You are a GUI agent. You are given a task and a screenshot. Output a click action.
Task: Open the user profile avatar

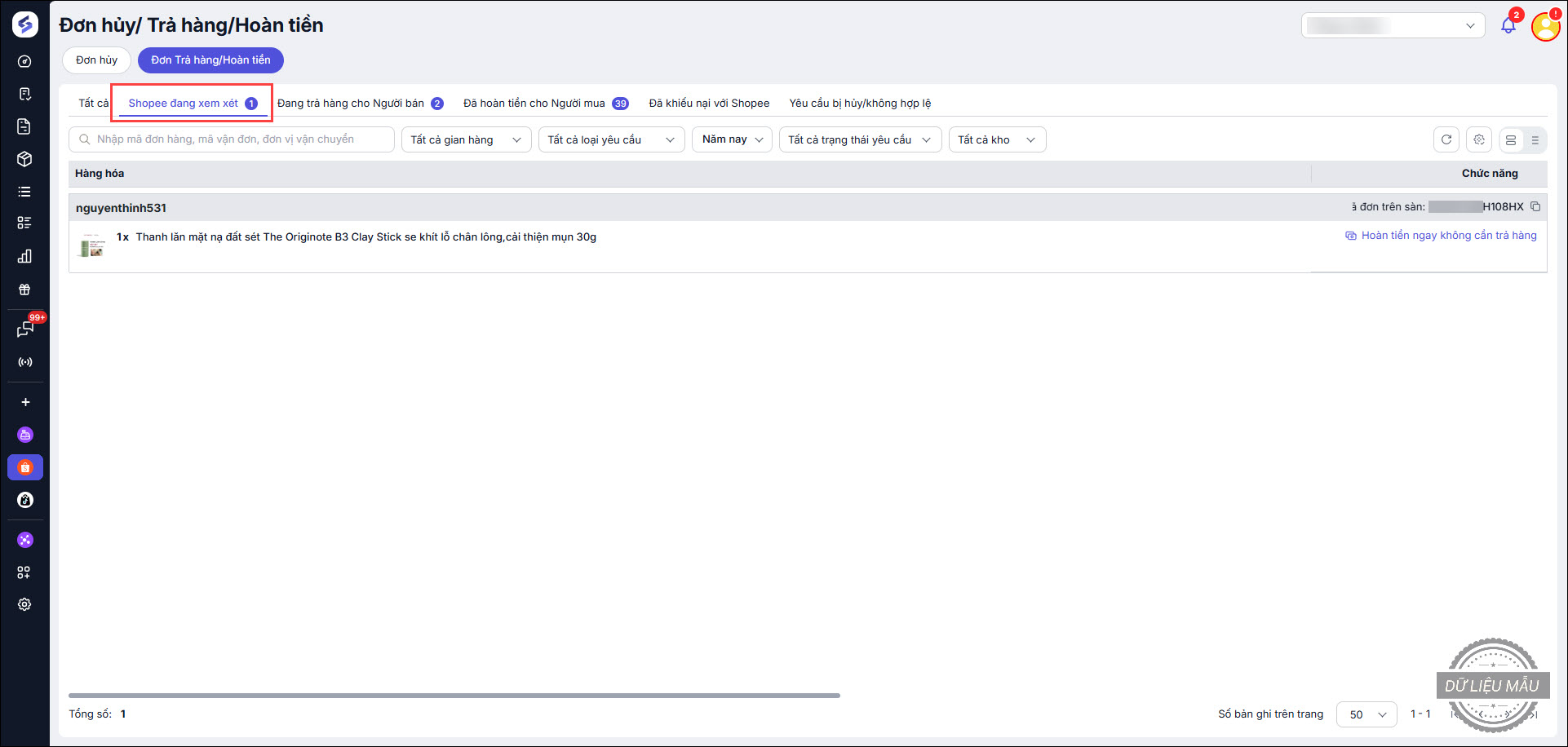pos(1546,26)
